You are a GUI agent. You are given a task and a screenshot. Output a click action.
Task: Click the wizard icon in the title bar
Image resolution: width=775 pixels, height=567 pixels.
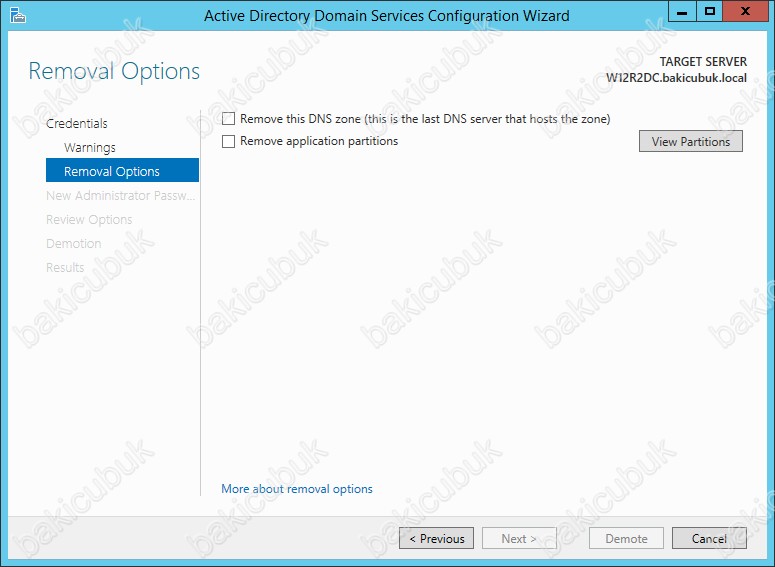(x=17, y=15)
